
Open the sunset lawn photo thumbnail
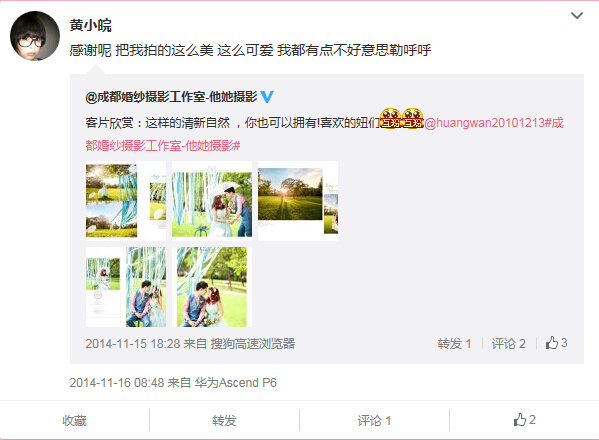tap(298, 201)
